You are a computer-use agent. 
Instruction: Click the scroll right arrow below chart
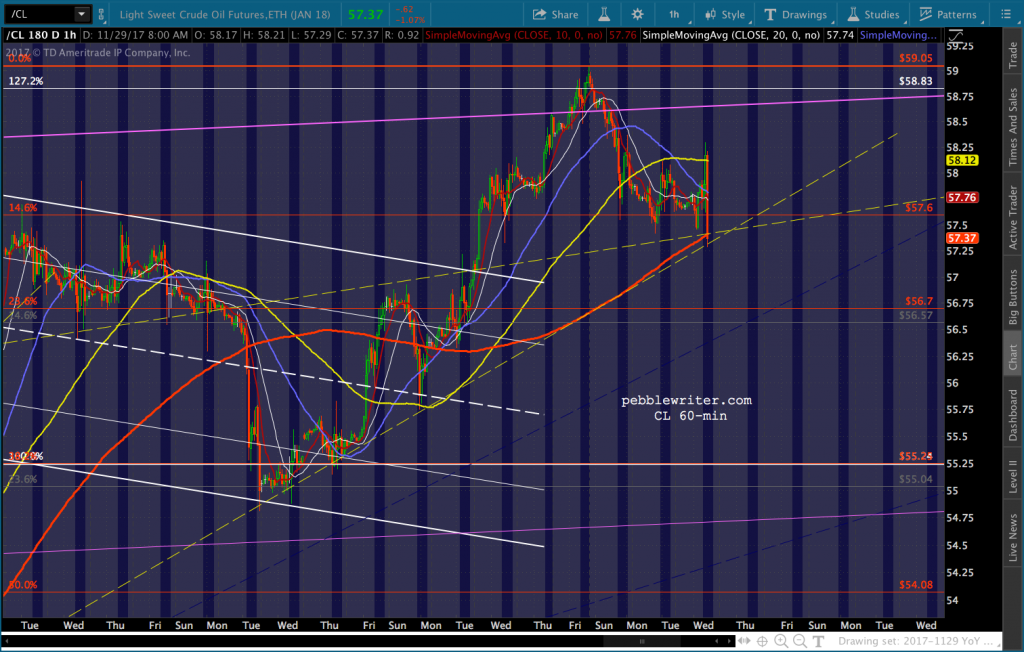[x=729, y=642]
